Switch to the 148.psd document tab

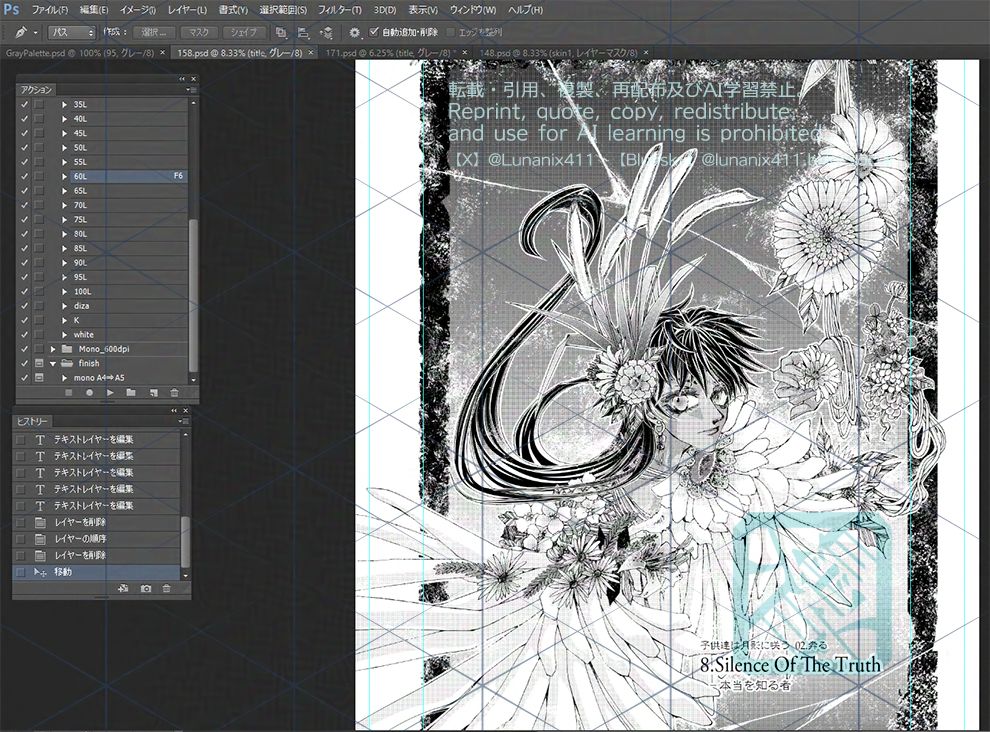[x=559, y=53]
